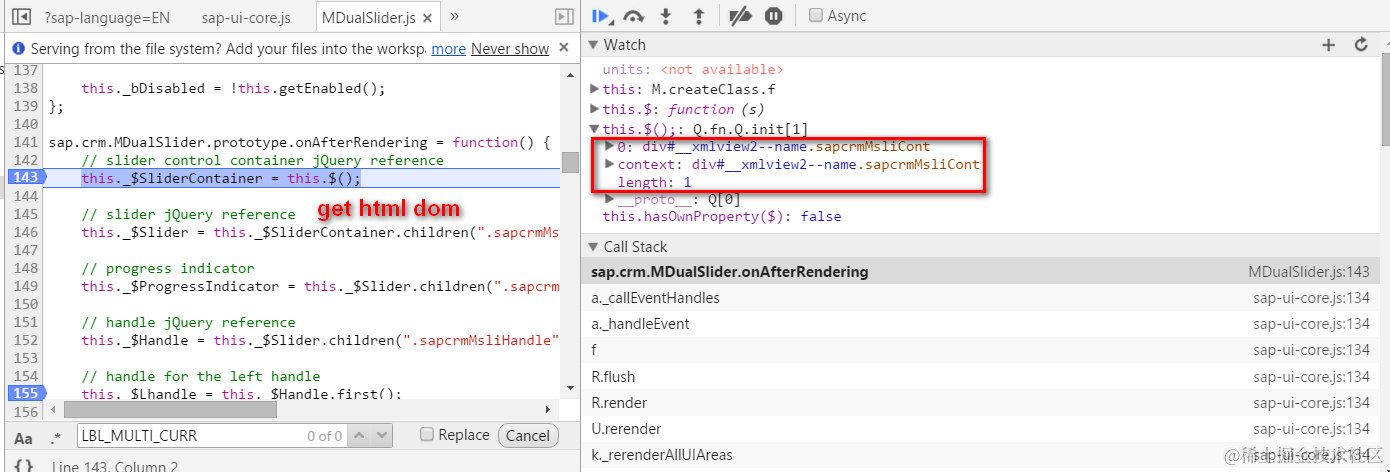Screen dimensions: 1390x472
Task: Set a breakpoint on line 149
Action: pos(24,286)
